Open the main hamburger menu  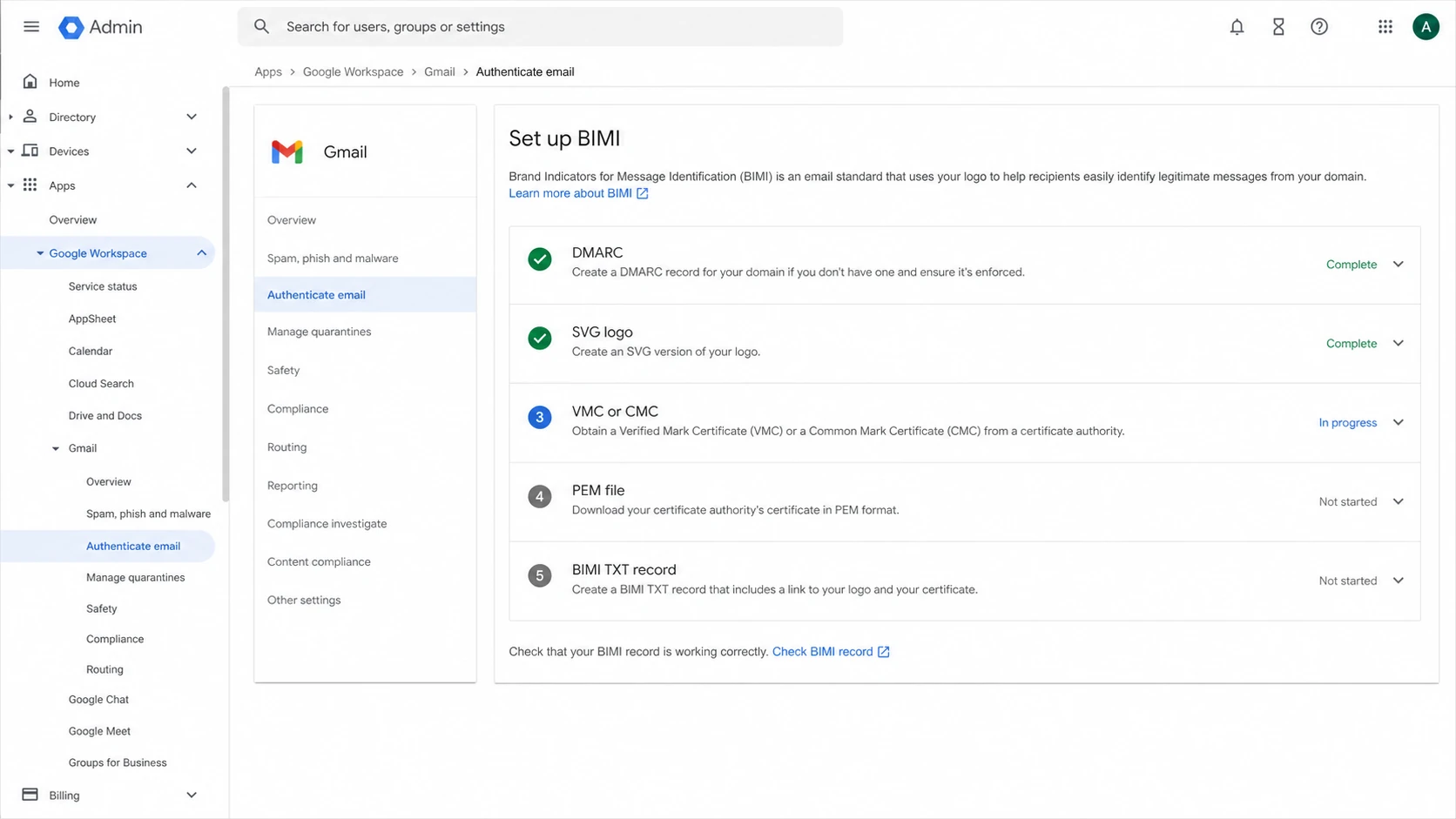click(x=31, y=27)
